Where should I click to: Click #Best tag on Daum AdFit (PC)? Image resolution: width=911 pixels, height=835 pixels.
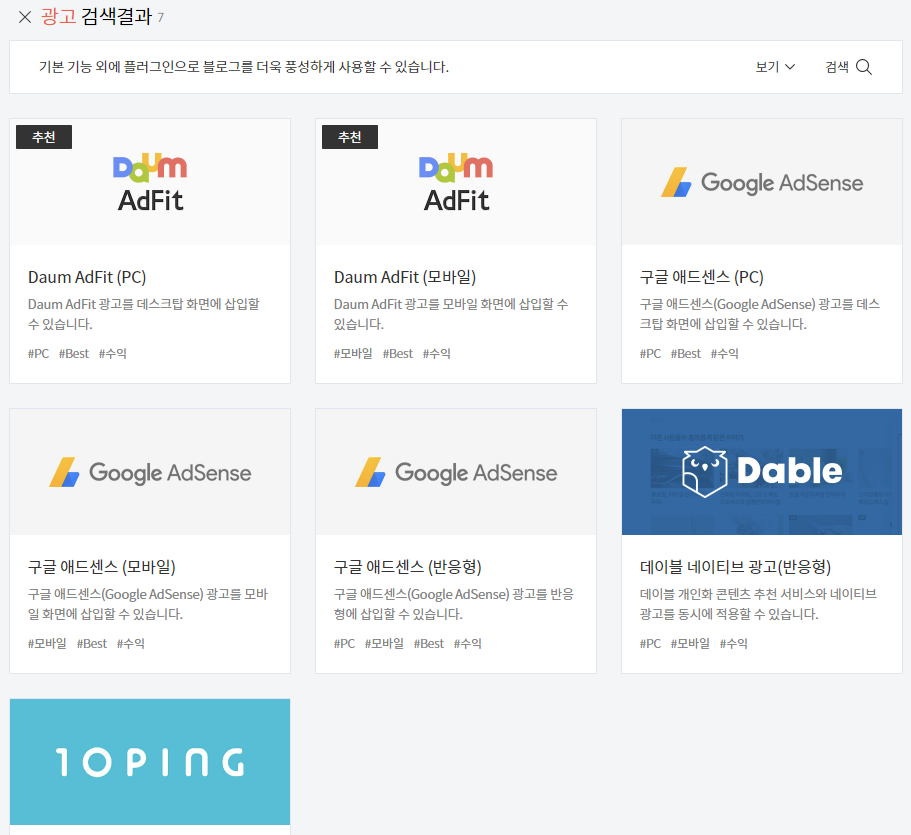coord(74,353)
